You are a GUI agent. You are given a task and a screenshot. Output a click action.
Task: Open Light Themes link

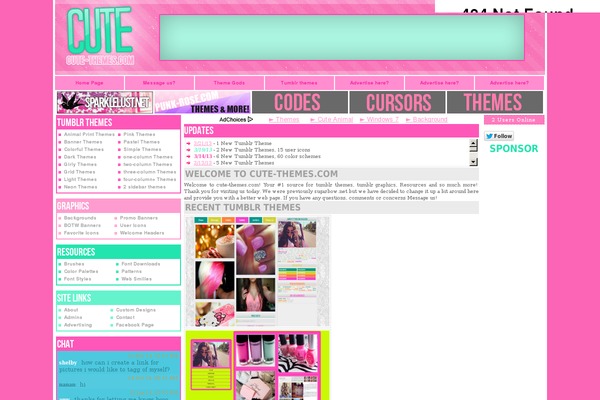tap(80, 179)
